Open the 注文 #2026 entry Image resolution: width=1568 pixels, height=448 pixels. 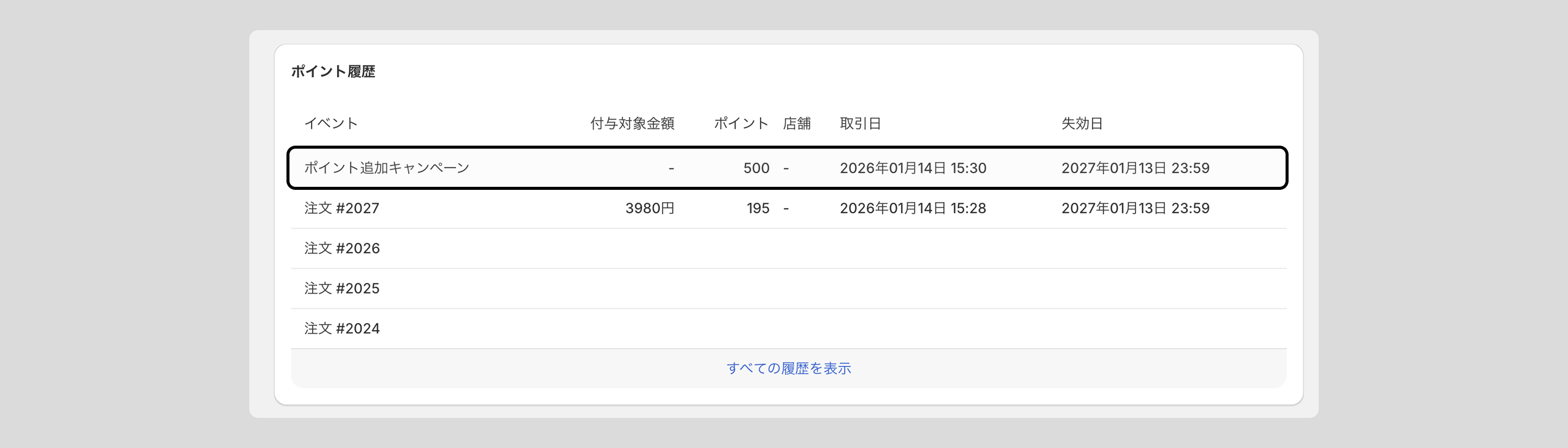coord(341,248)
